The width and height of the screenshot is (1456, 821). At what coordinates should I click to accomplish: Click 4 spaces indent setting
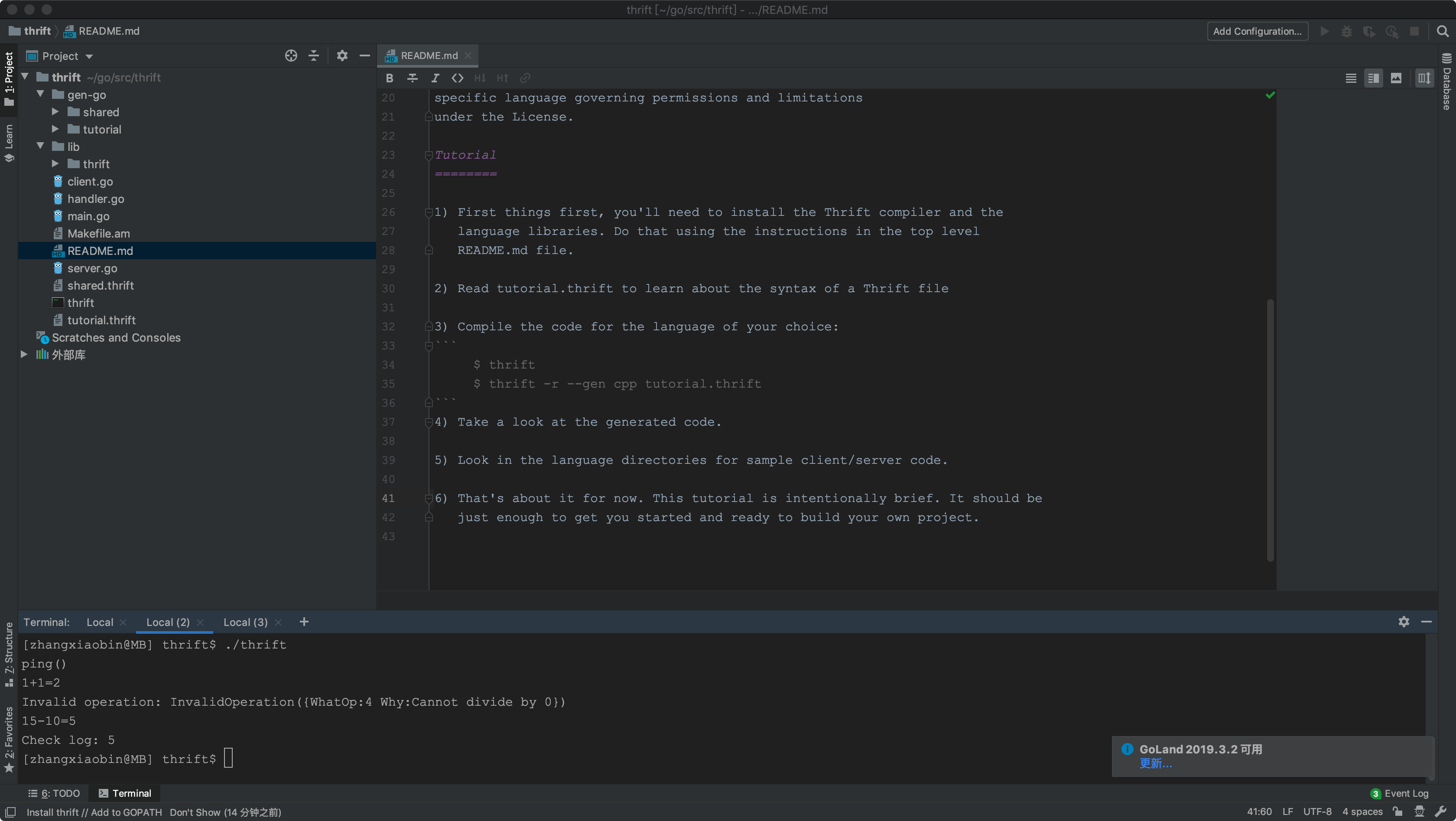[x=1362, y=812]
